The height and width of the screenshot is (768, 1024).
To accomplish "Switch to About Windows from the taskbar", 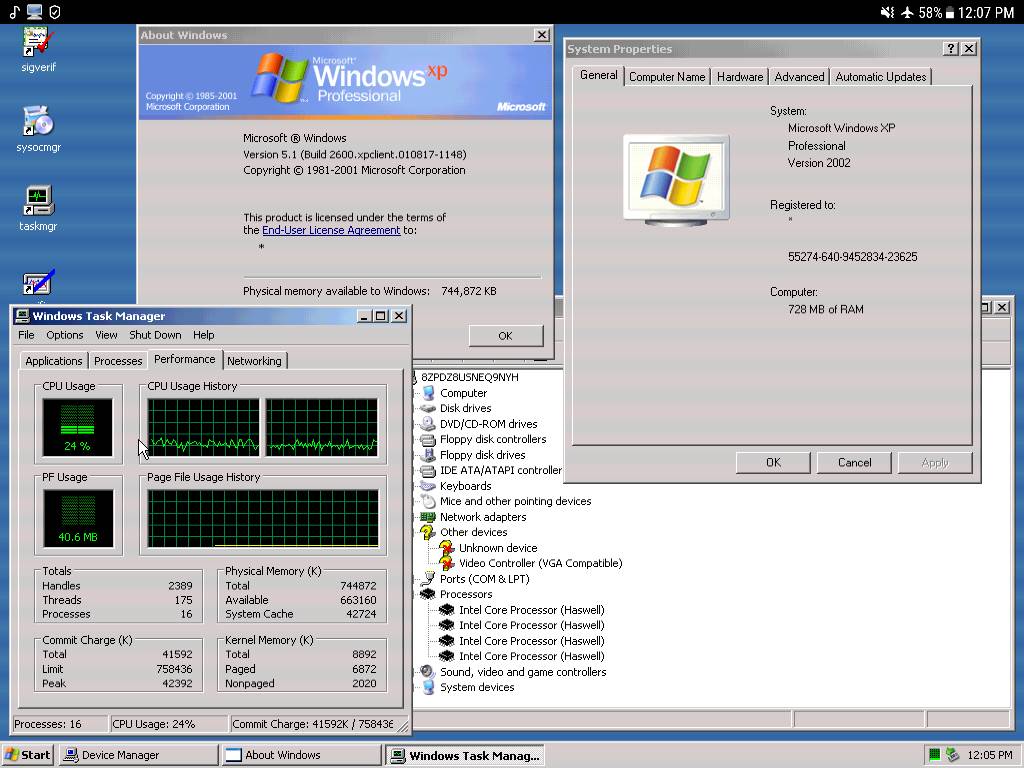I will pyautogui.click(x=301, y=755).
